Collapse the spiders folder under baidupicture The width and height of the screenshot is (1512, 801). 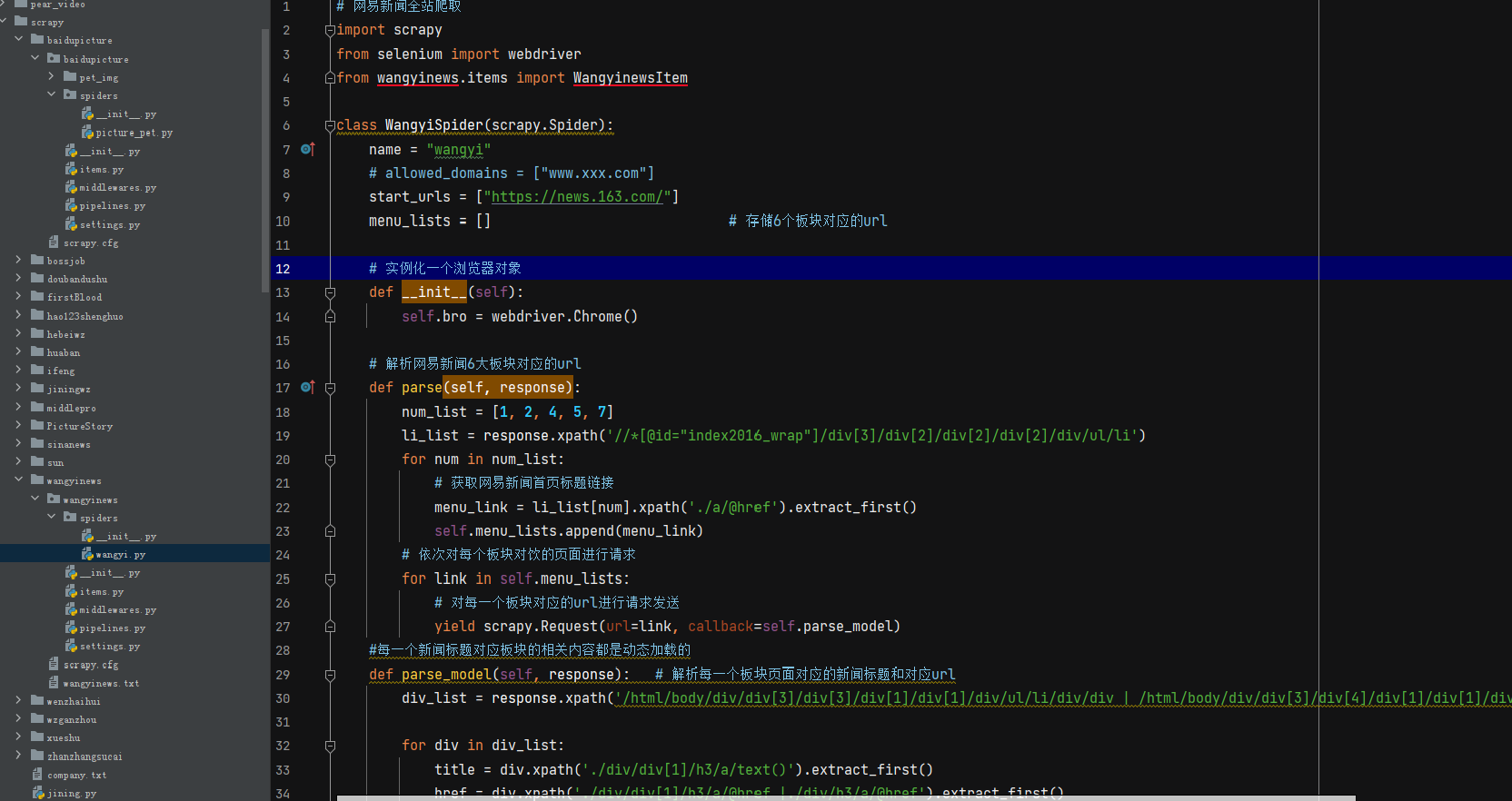(52, 95)
